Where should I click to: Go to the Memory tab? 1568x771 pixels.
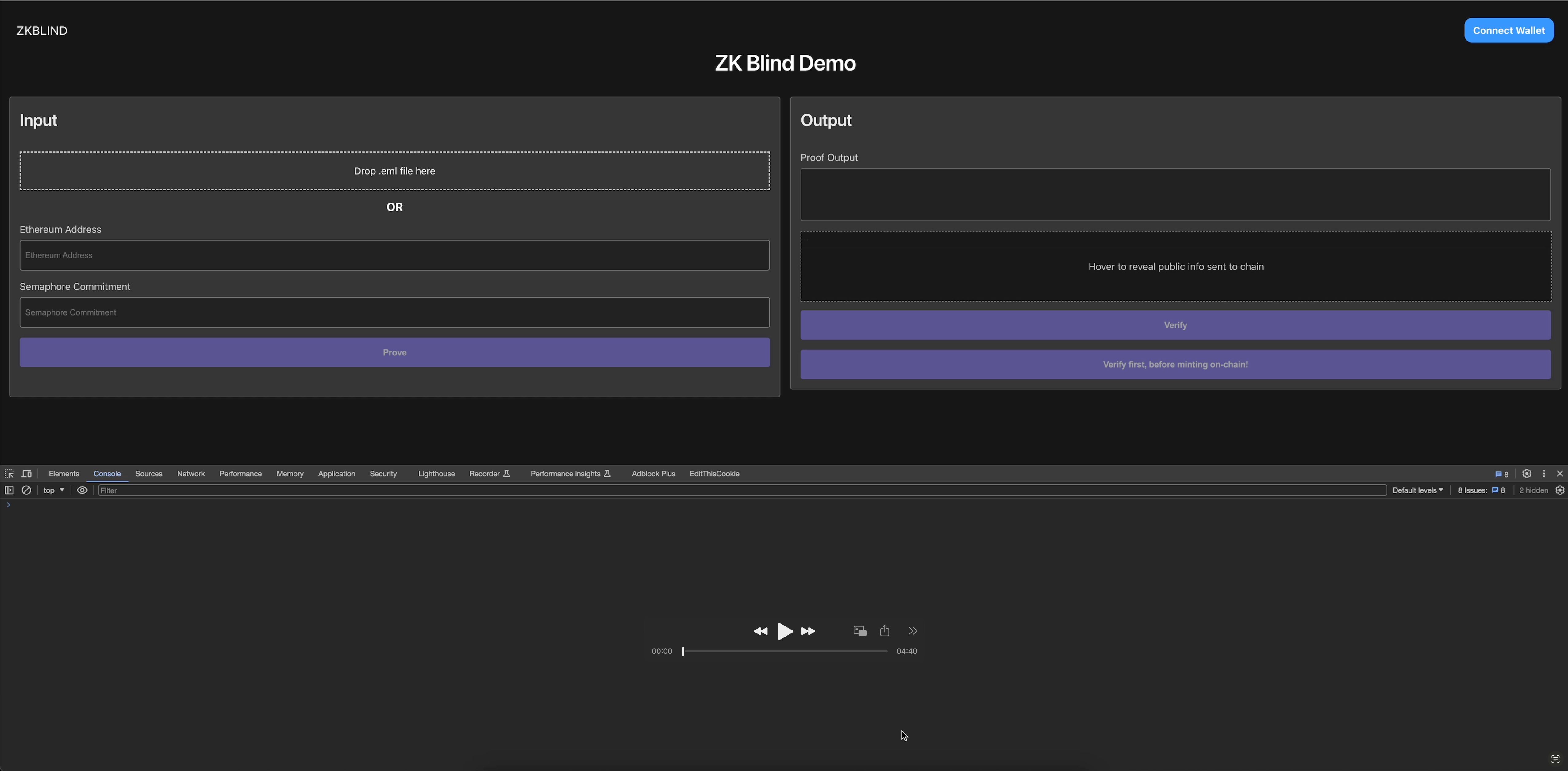[x=290, y=474]
